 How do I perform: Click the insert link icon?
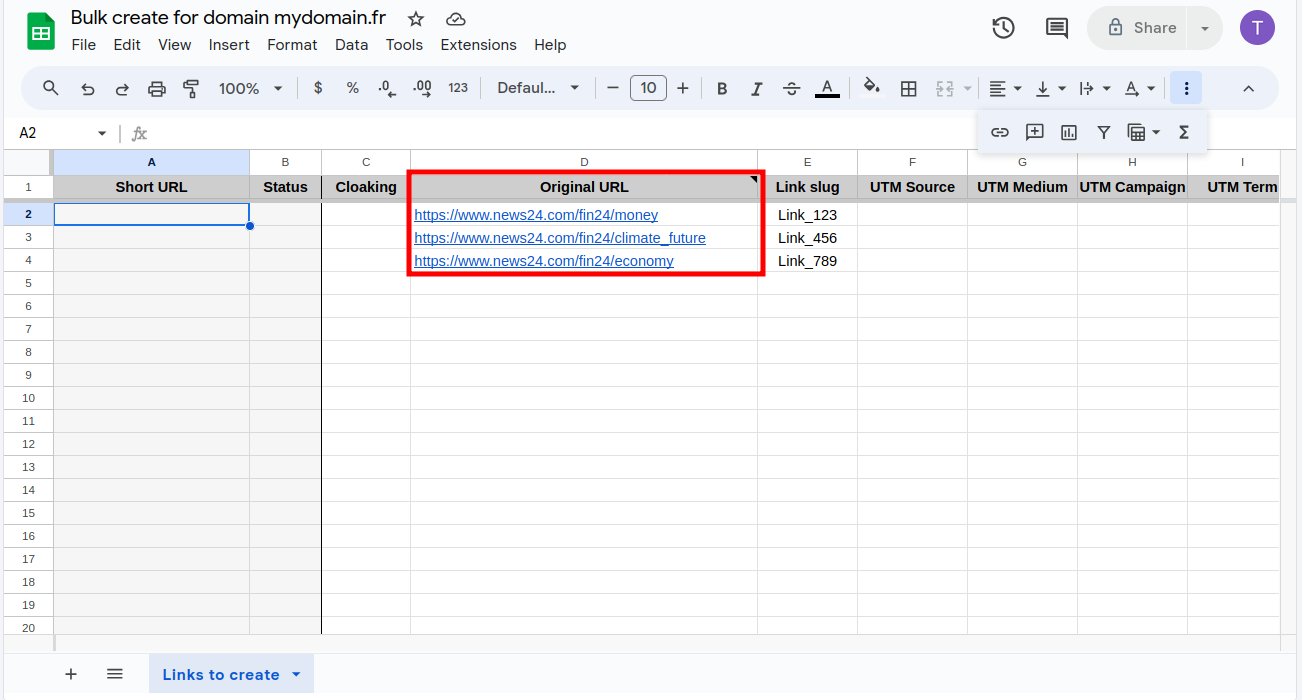coord(999,132)
